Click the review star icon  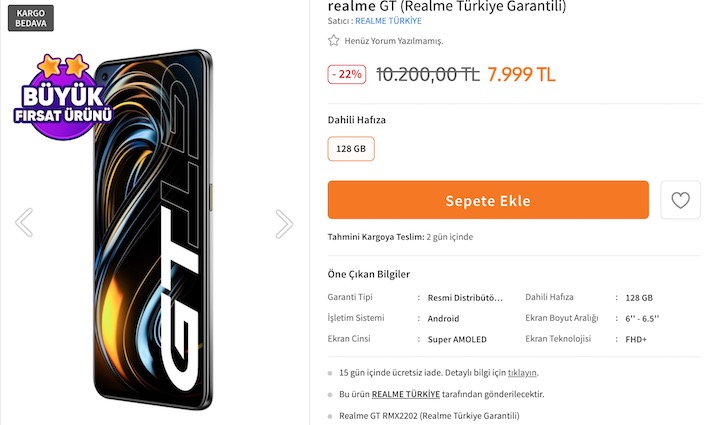(334, 41)
